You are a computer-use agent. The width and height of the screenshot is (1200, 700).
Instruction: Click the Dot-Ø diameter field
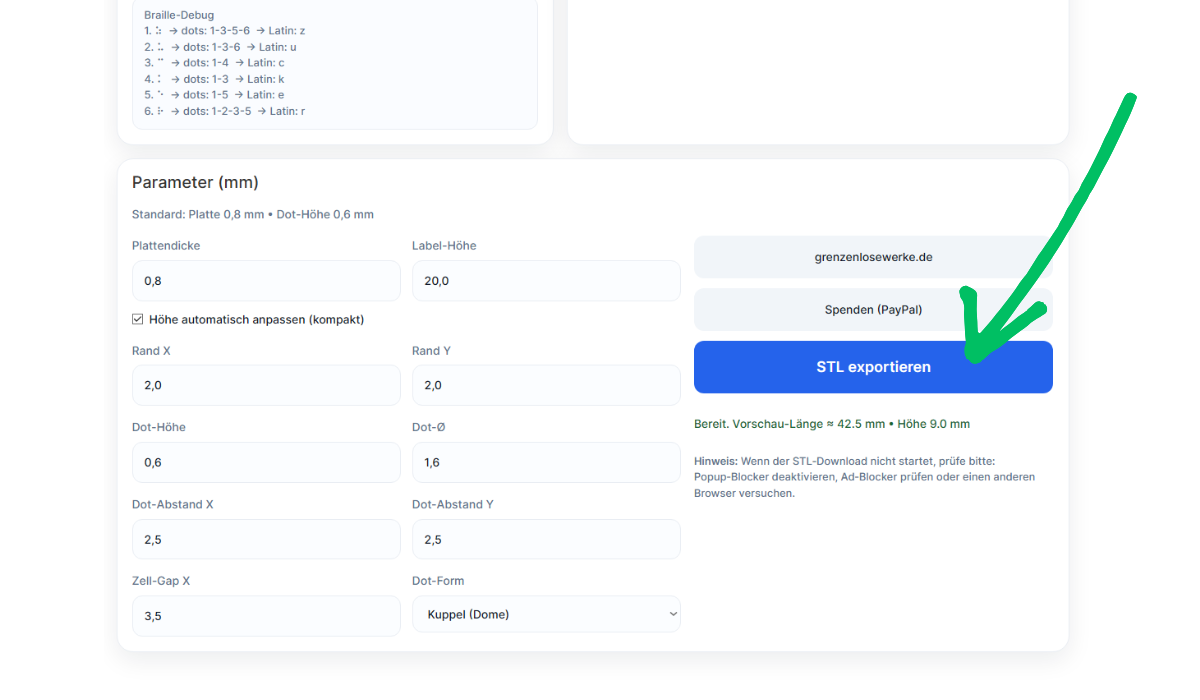coord(546,463)
